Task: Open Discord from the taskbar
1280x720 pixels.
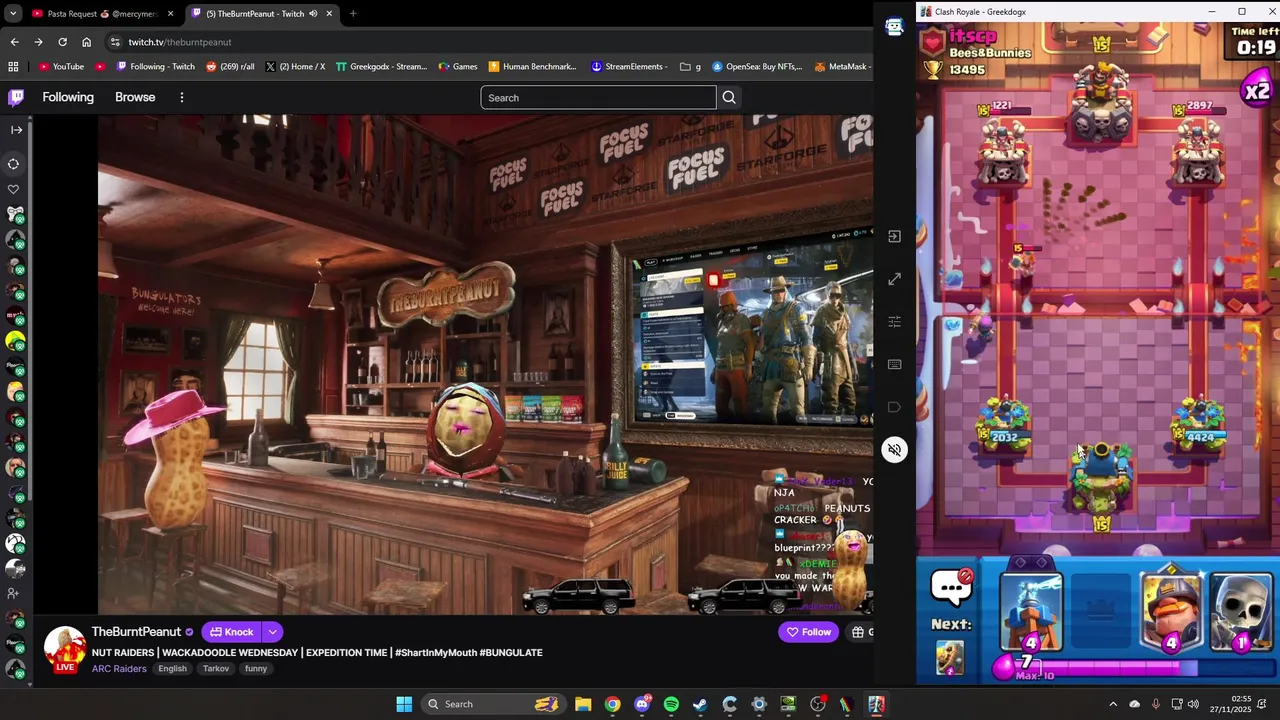Action: (642, 704)
